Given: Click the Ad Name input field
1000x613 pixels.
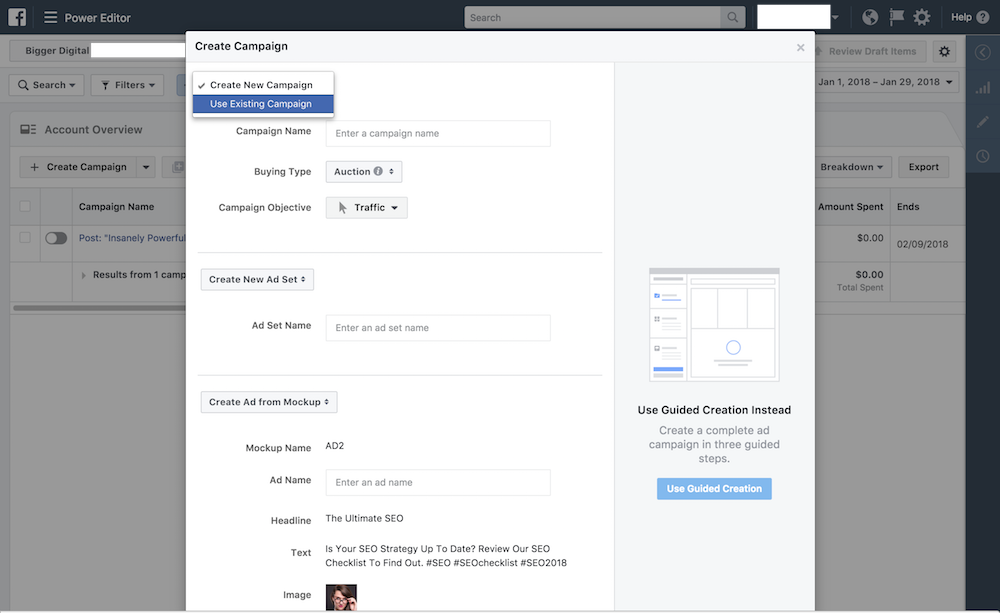Looking at the screenshot, I should click(x=438, y=482).
